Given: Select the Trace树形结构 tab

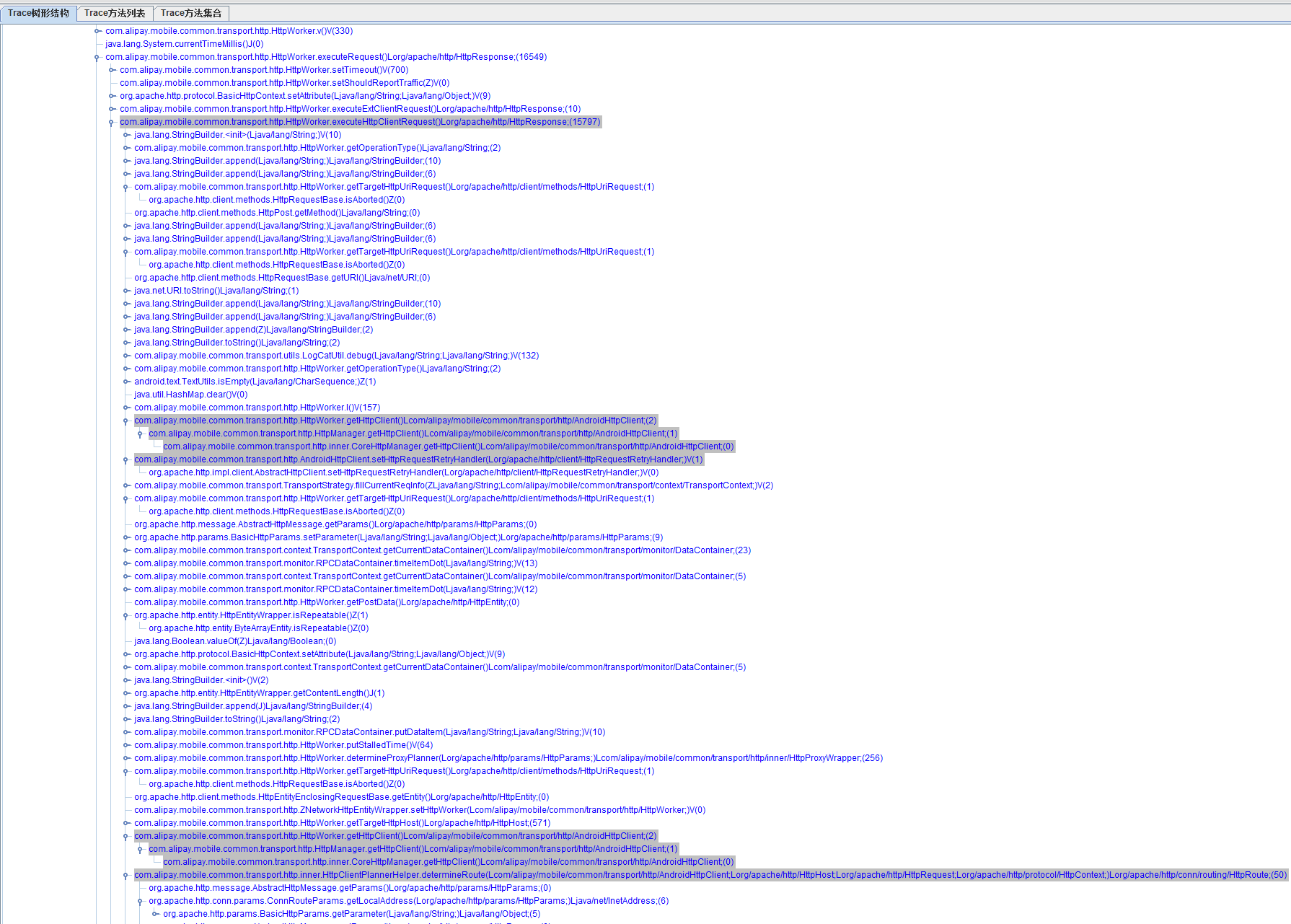Looking at the screenshot, I should point(38,13).
